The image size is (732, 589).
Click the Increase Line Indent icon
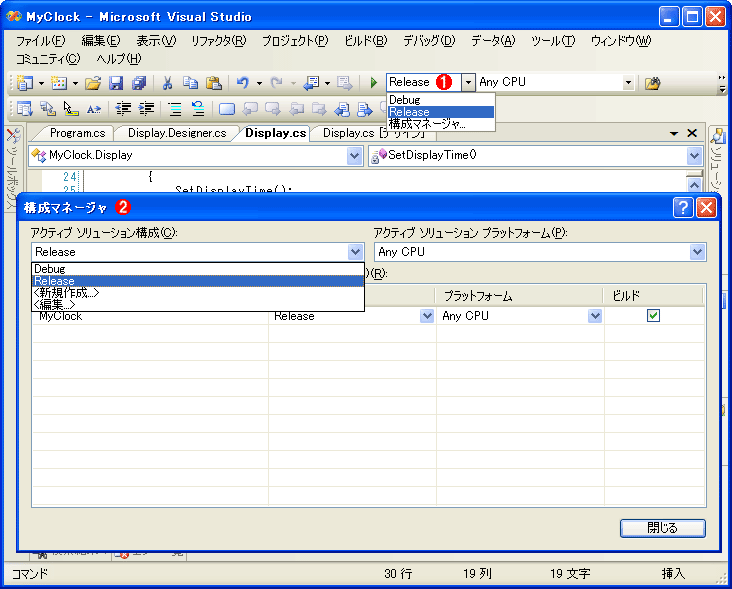[146, 109]
